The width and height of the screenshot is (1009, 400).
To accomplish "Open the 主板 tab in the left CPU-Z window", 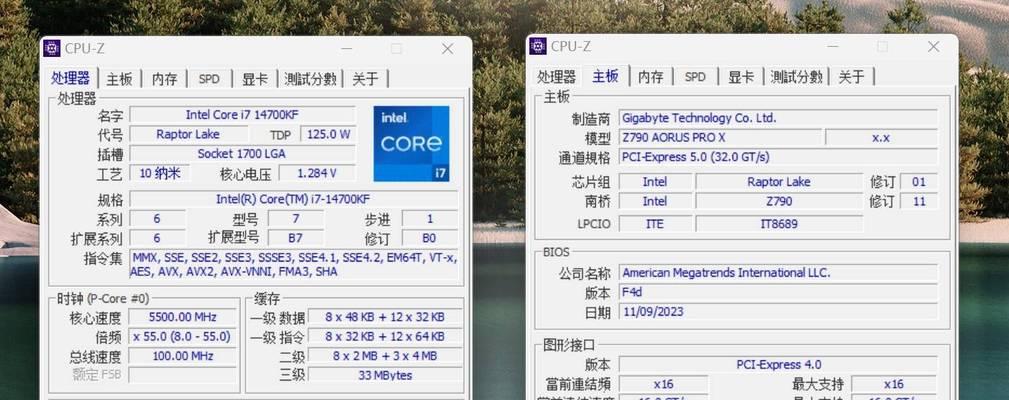I will pyautogui.click(x=119, y=79).
